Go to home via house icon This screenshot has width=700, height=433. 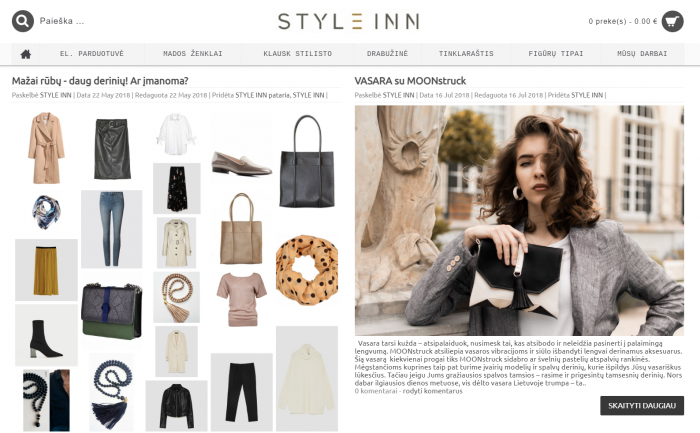point(26,54)
